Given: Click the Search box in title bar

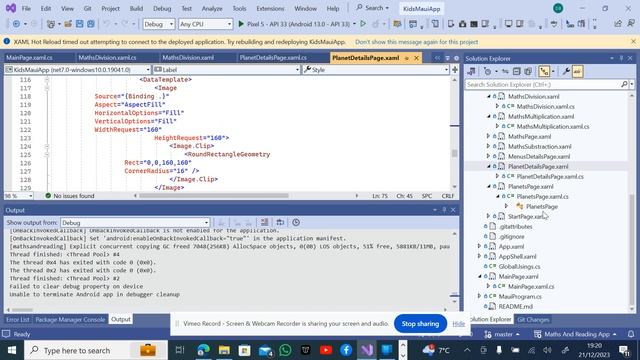Looking at the screenshot, I should (x=372, y=8).
